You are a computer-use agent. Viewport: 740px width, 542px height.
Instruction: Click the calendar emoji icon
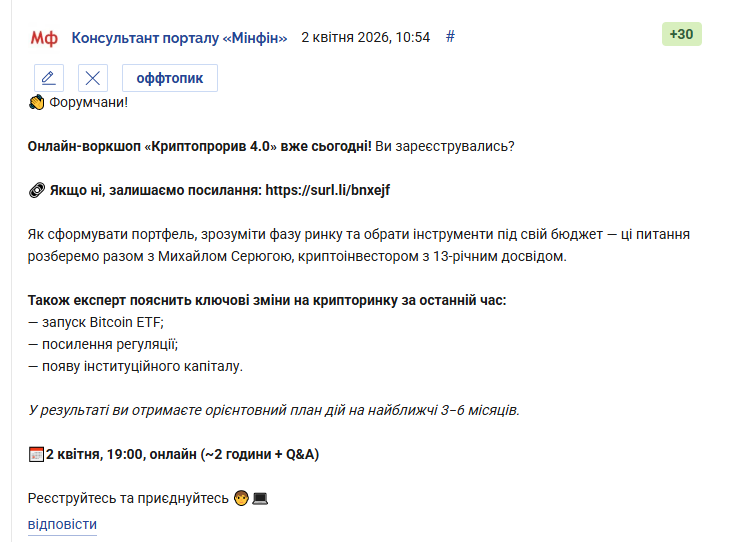coord(36,454)
